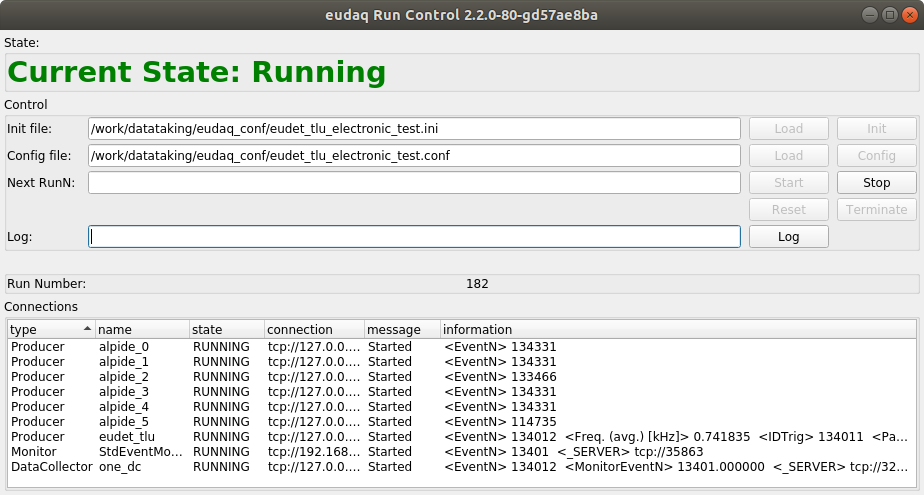Focus the Log text input field
Viewport: 924px width, 495px height.
click(x=414, y=236)
